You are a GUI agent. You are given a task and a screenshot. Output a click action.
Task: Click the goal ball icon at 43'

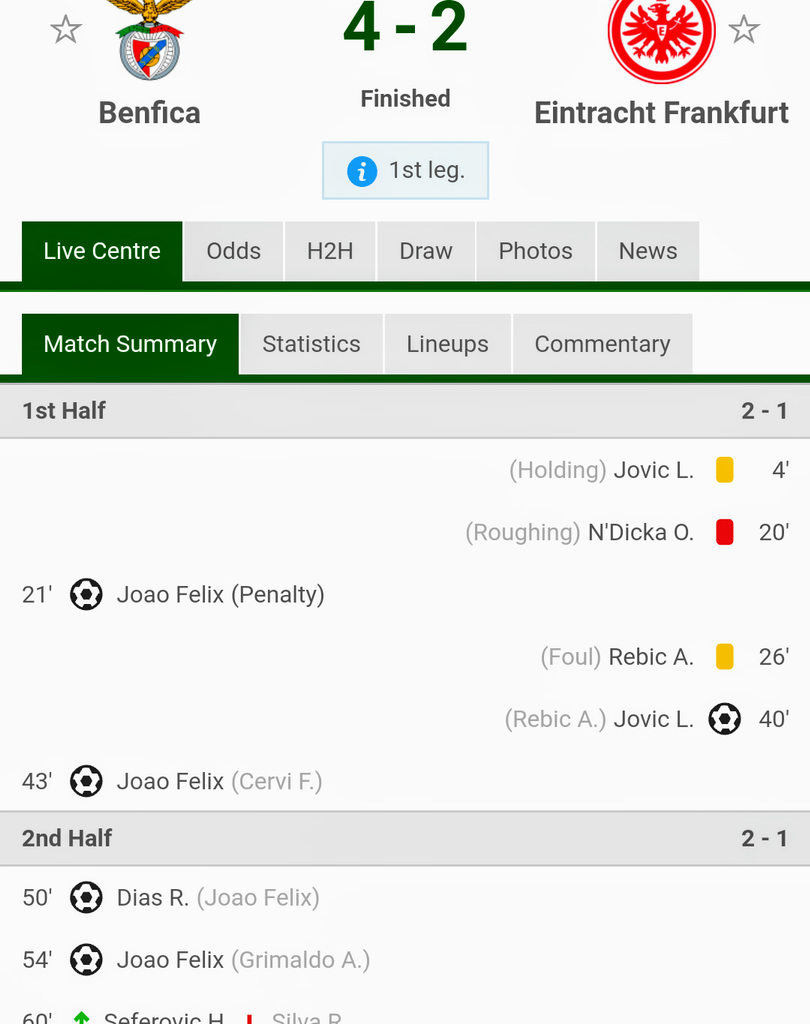pos(86,781)
